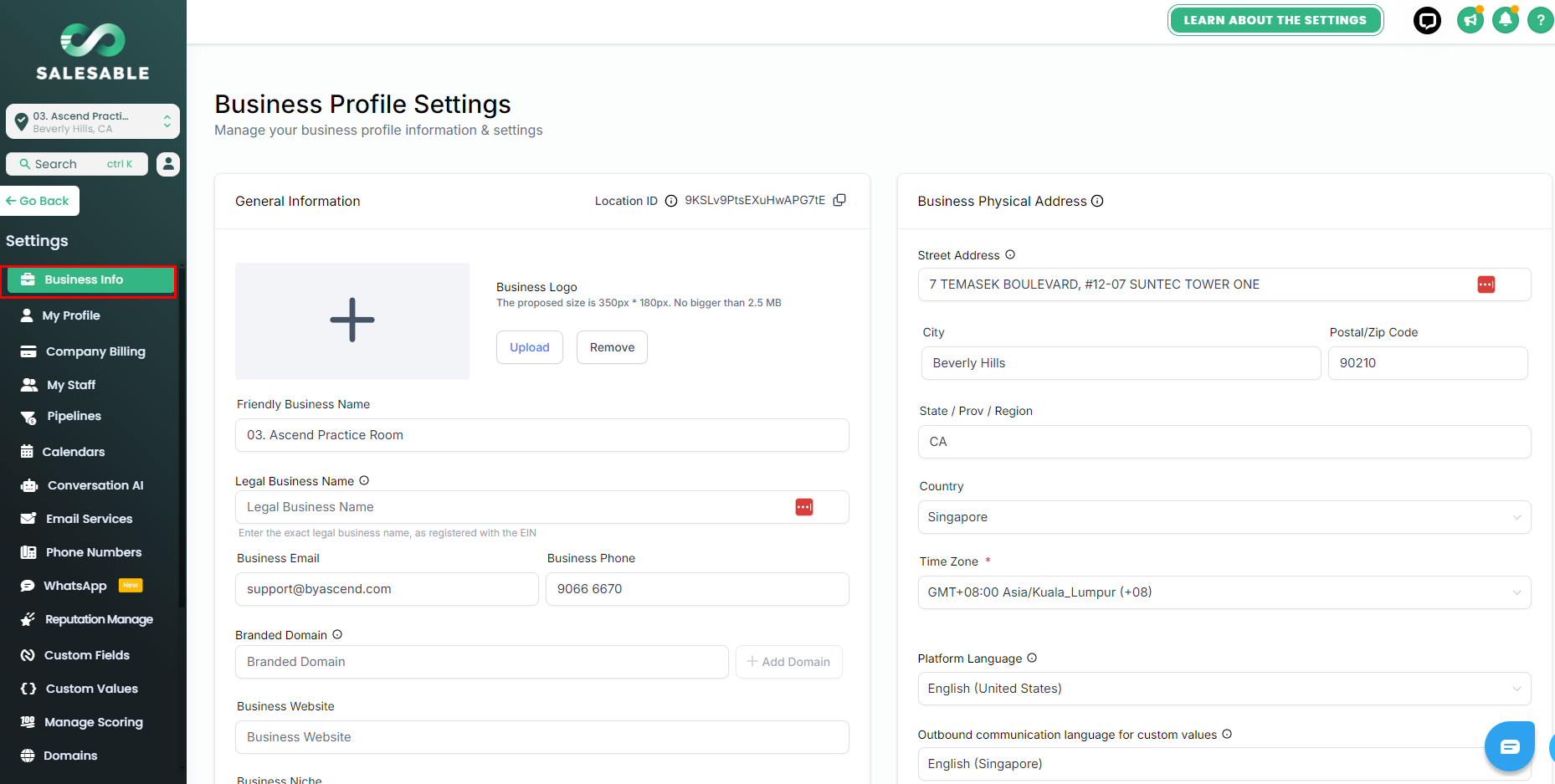This screenshot has width=1555, height=784.
Task: Click red password-manager icon in Legal Business Name field
Action: click(x=804, y=507)
